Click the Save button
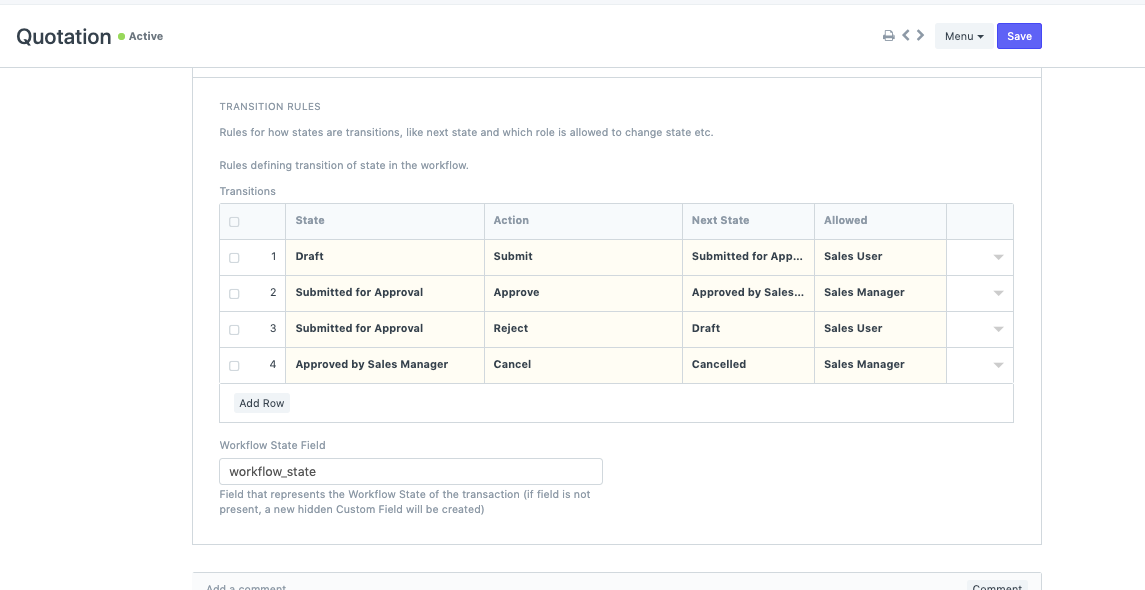1145x590 pixels. pos(1019,36)
